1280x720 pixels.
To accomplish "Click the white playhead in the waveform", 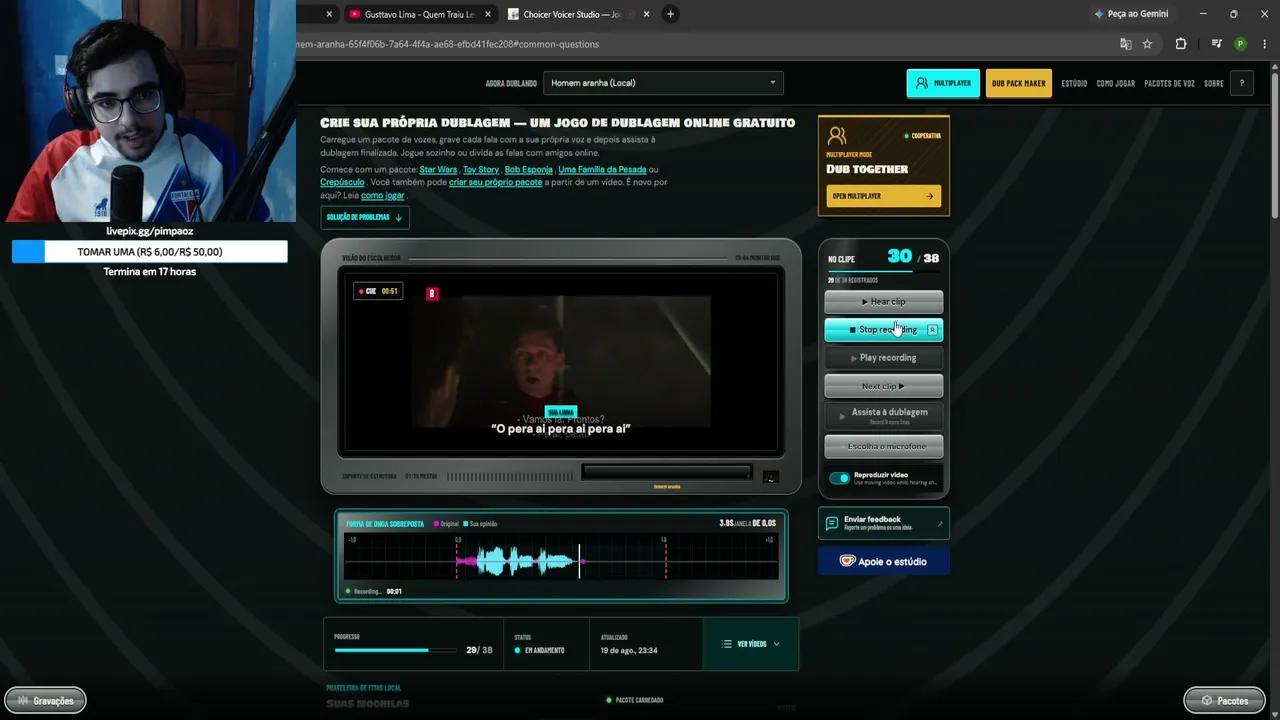I will coord(579,560).
